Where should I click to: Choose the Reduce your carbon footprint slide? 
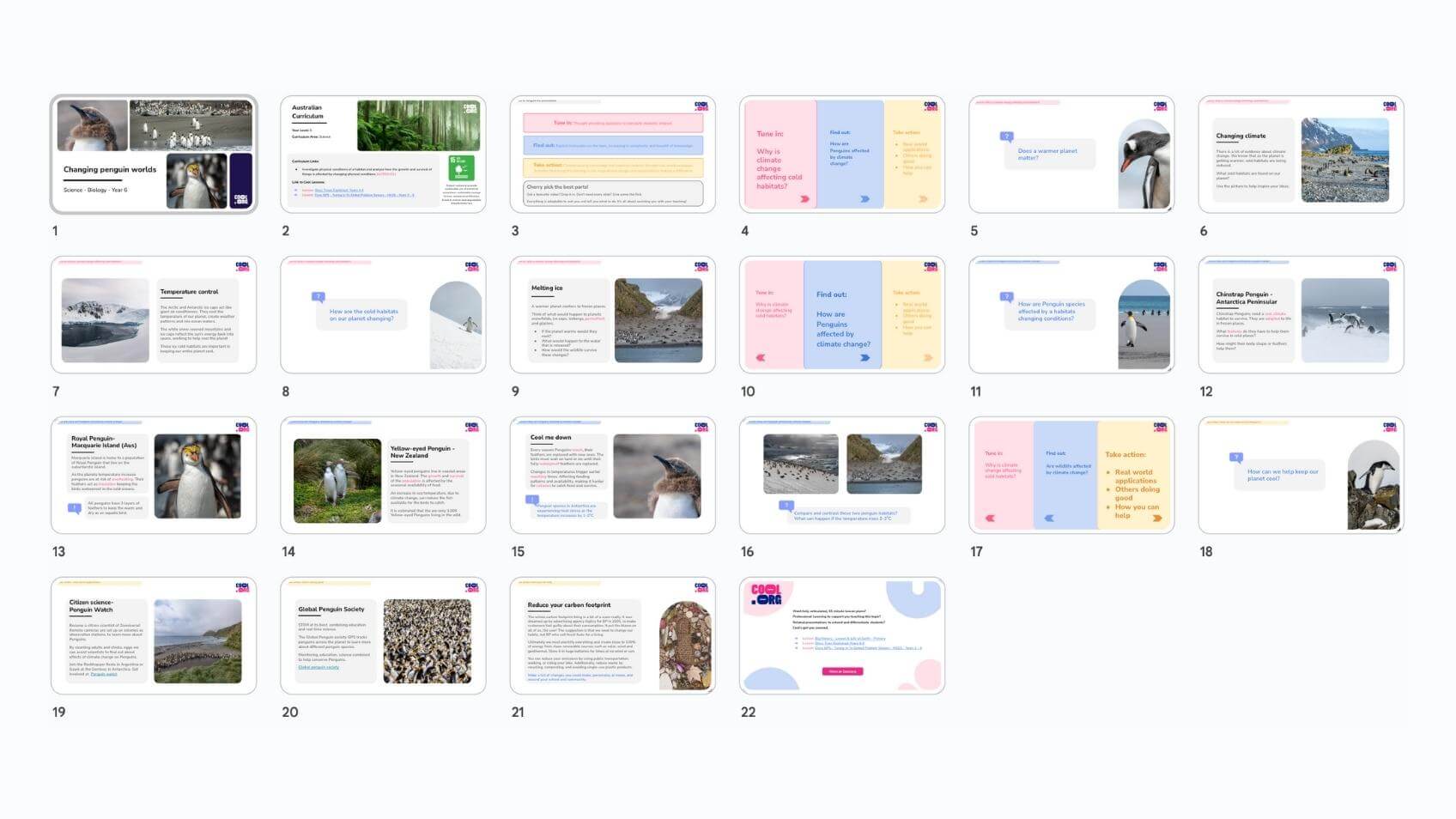coord(612,636)
